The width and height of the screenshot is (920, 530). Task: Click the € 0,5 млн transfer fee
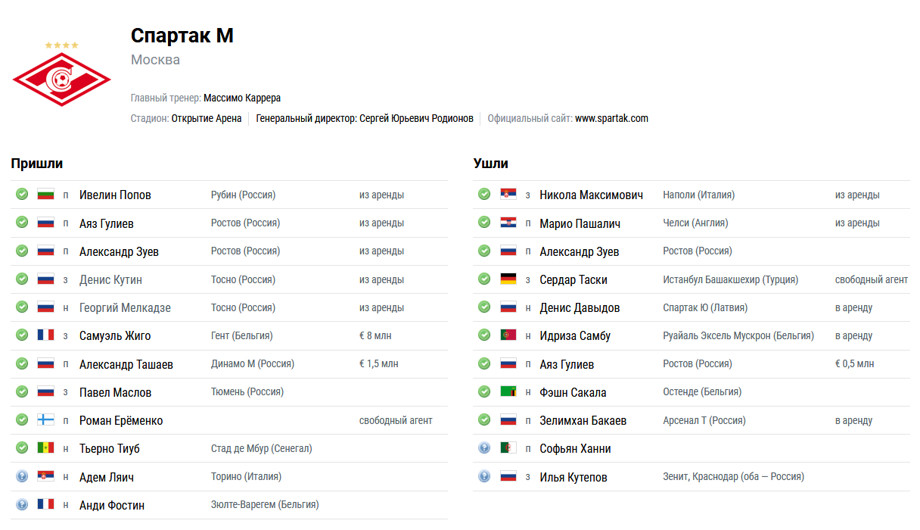(854, 364)
